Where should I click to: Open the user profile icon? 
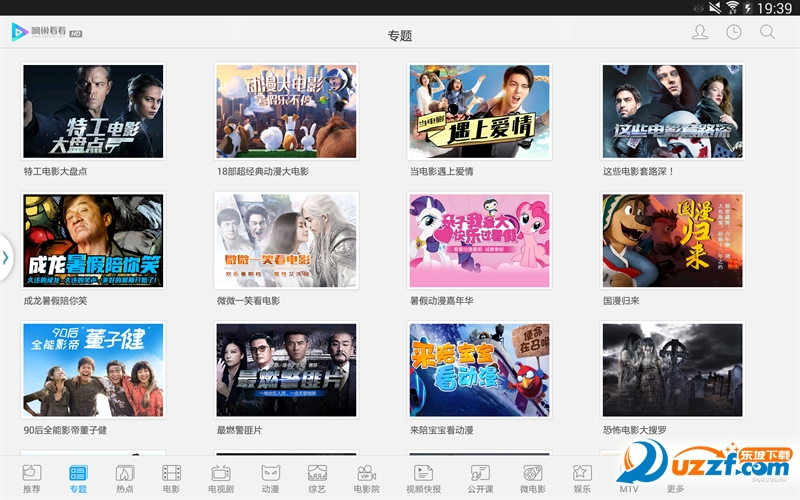point(700,33)
